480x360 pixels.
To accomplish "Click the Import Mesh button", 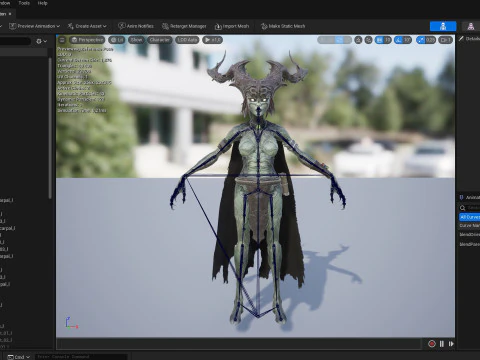I will pyautogui.click(x=232, y=26).
